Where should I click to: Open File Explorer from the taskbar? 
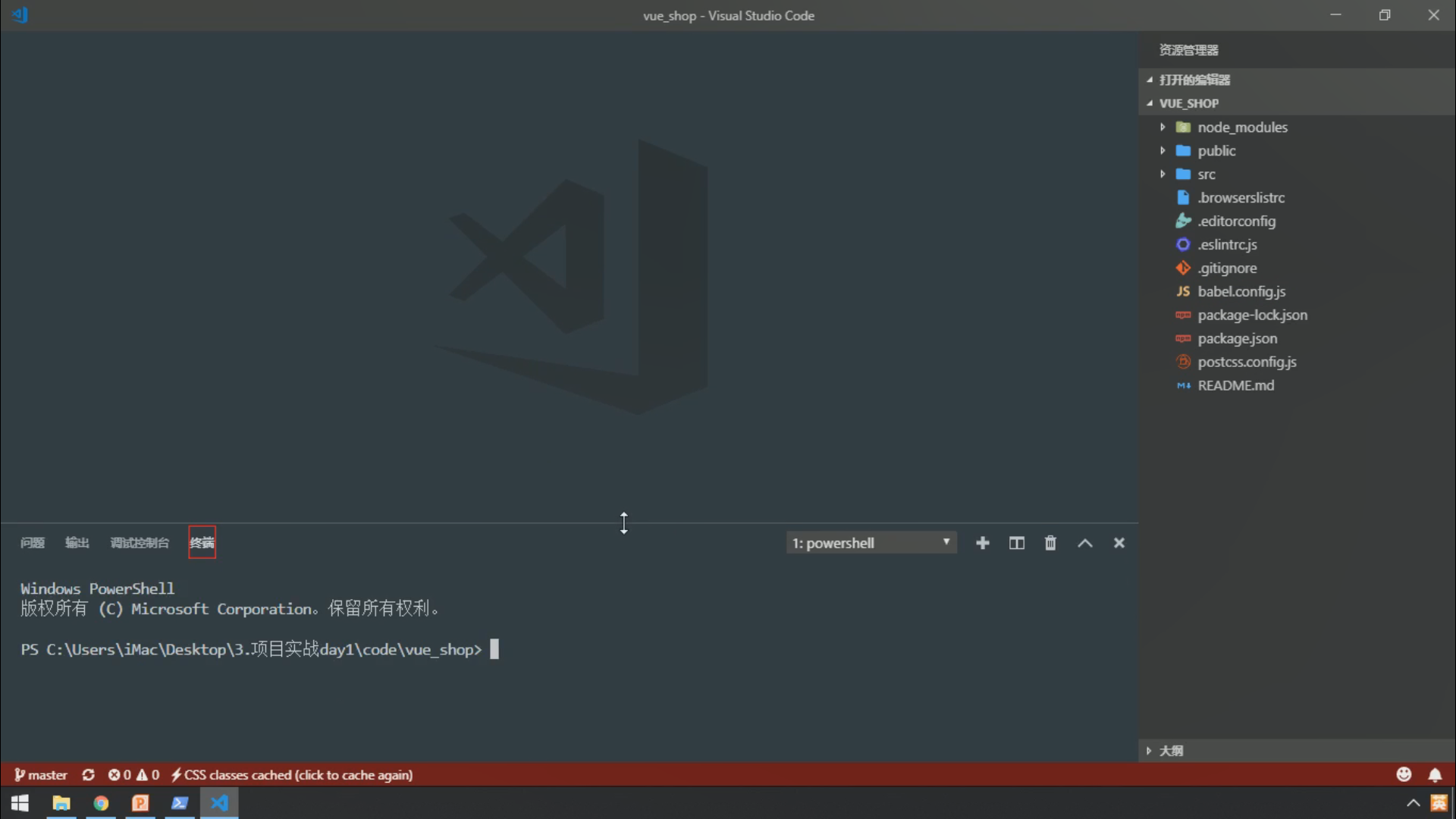pyautogui.click(x=61, y=803)
